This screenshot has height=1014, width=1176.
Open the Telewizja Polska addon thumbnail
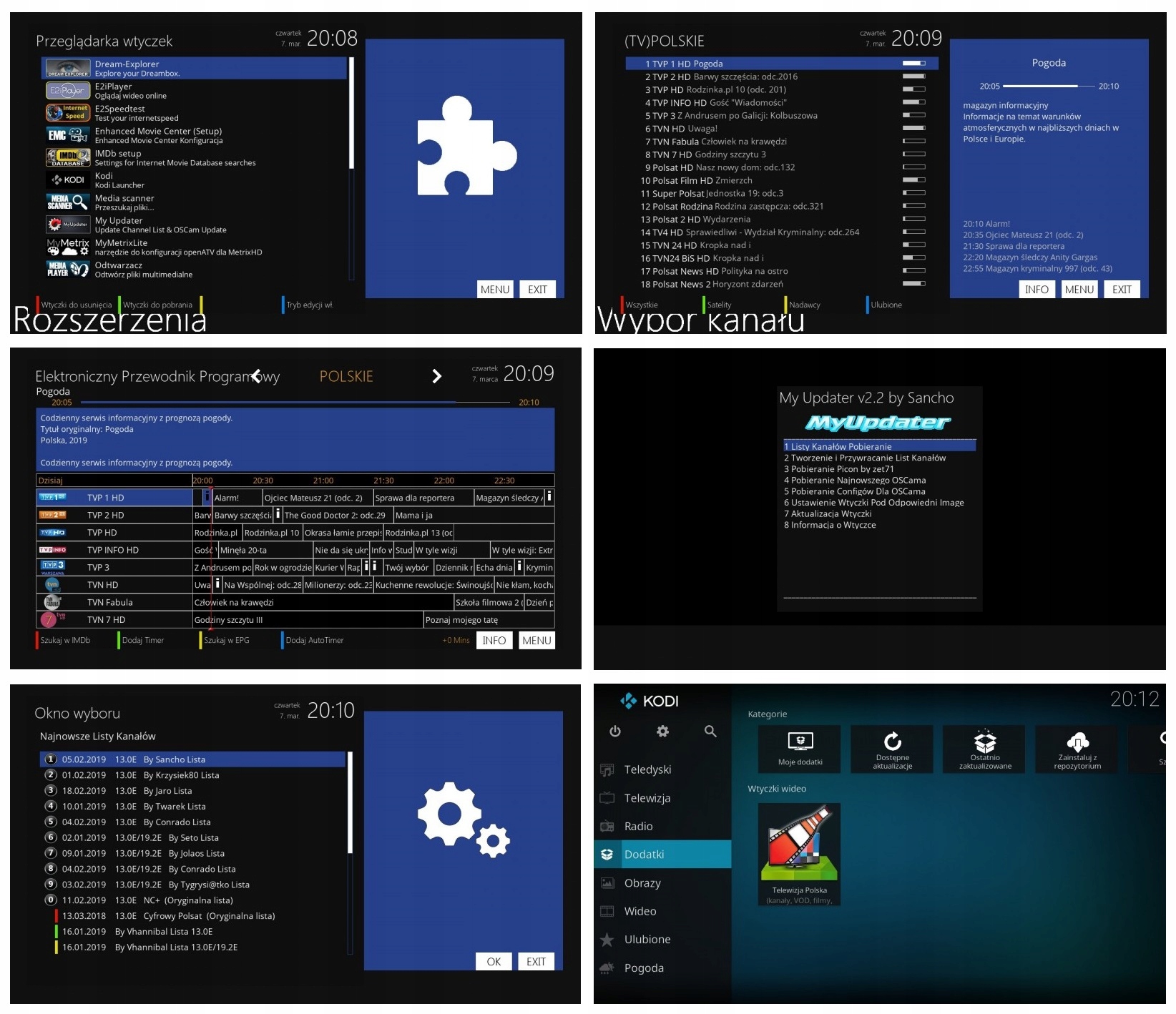coord(799,847)
